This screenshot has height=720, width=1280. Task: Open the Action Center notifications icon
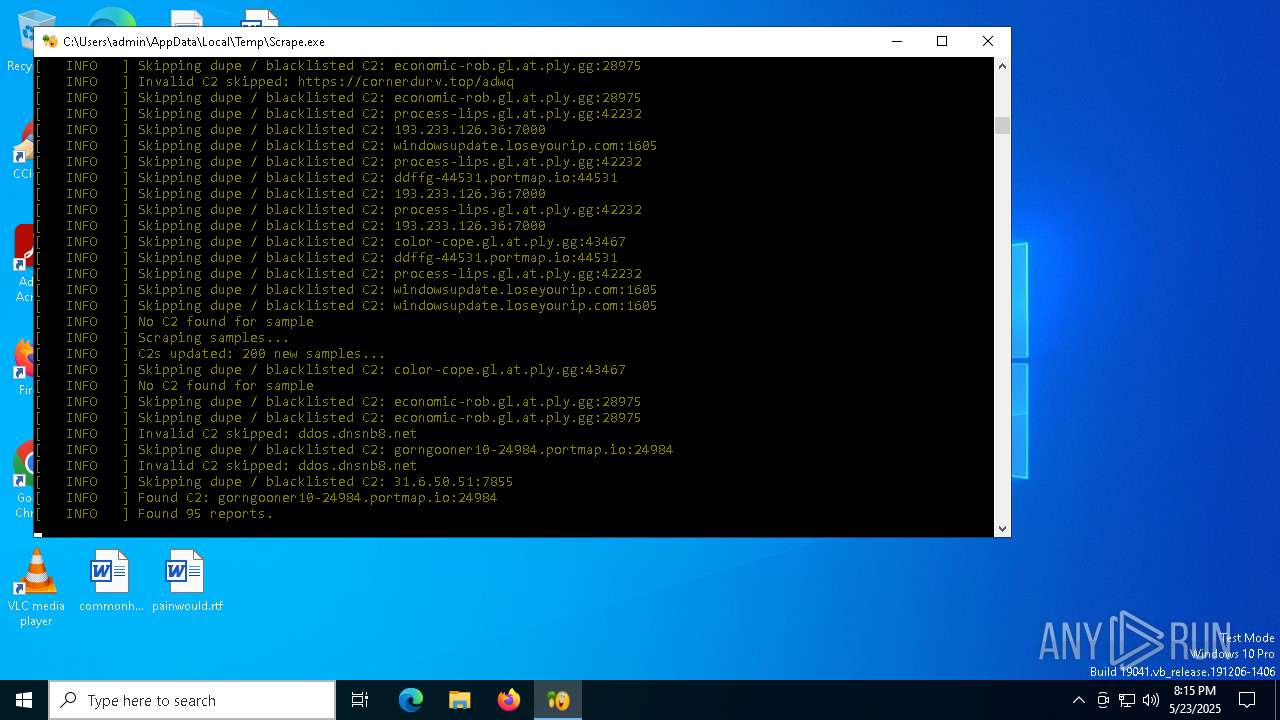(x=1247, y=700)
